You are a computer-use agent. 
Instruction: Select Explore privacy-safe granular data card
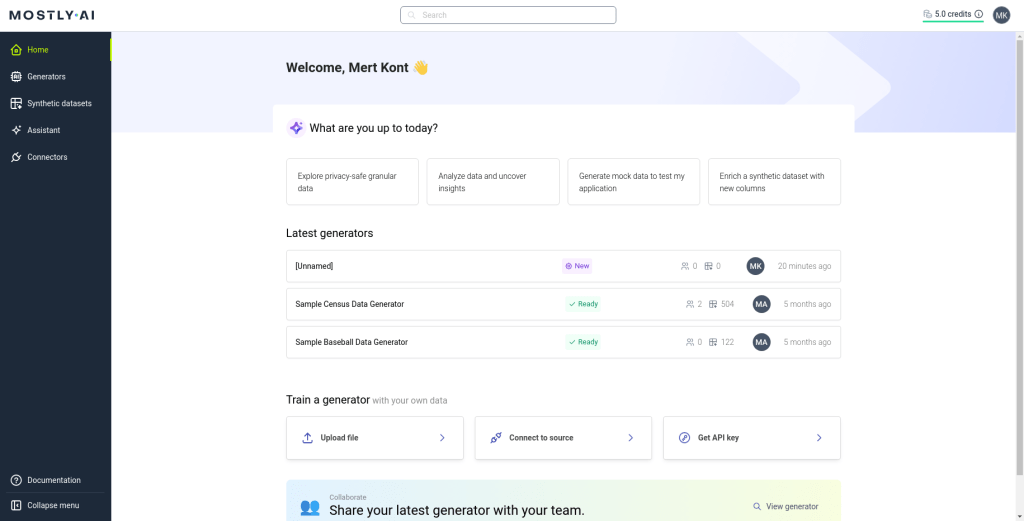(353, 182)
